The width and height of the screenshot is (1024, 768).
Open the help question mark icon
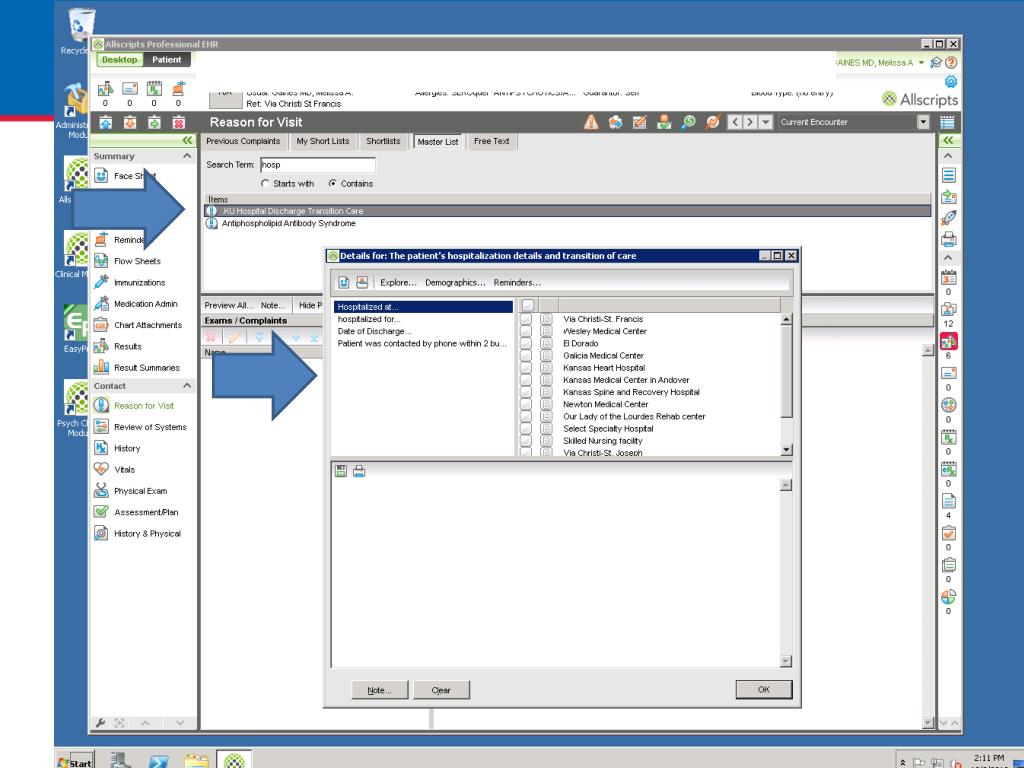point(951,63)
